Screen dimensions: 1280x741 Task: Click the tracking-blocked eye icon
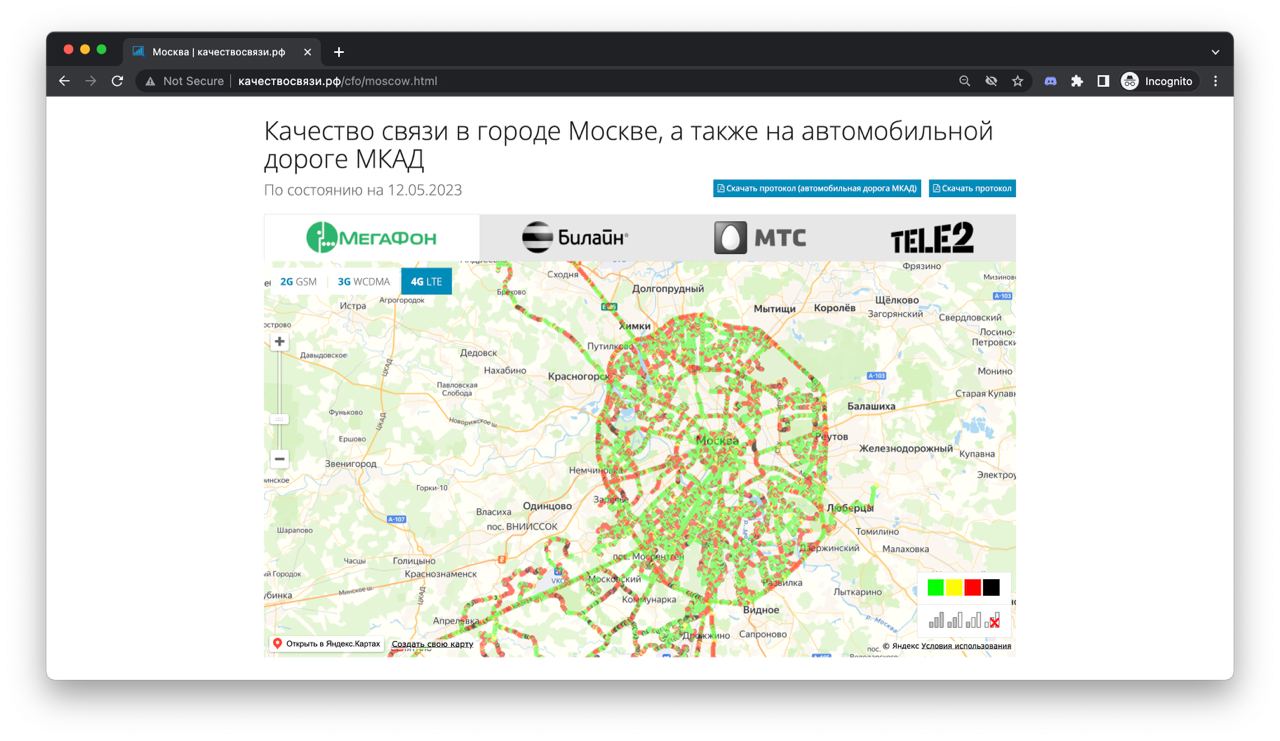(x=991, y=81)
